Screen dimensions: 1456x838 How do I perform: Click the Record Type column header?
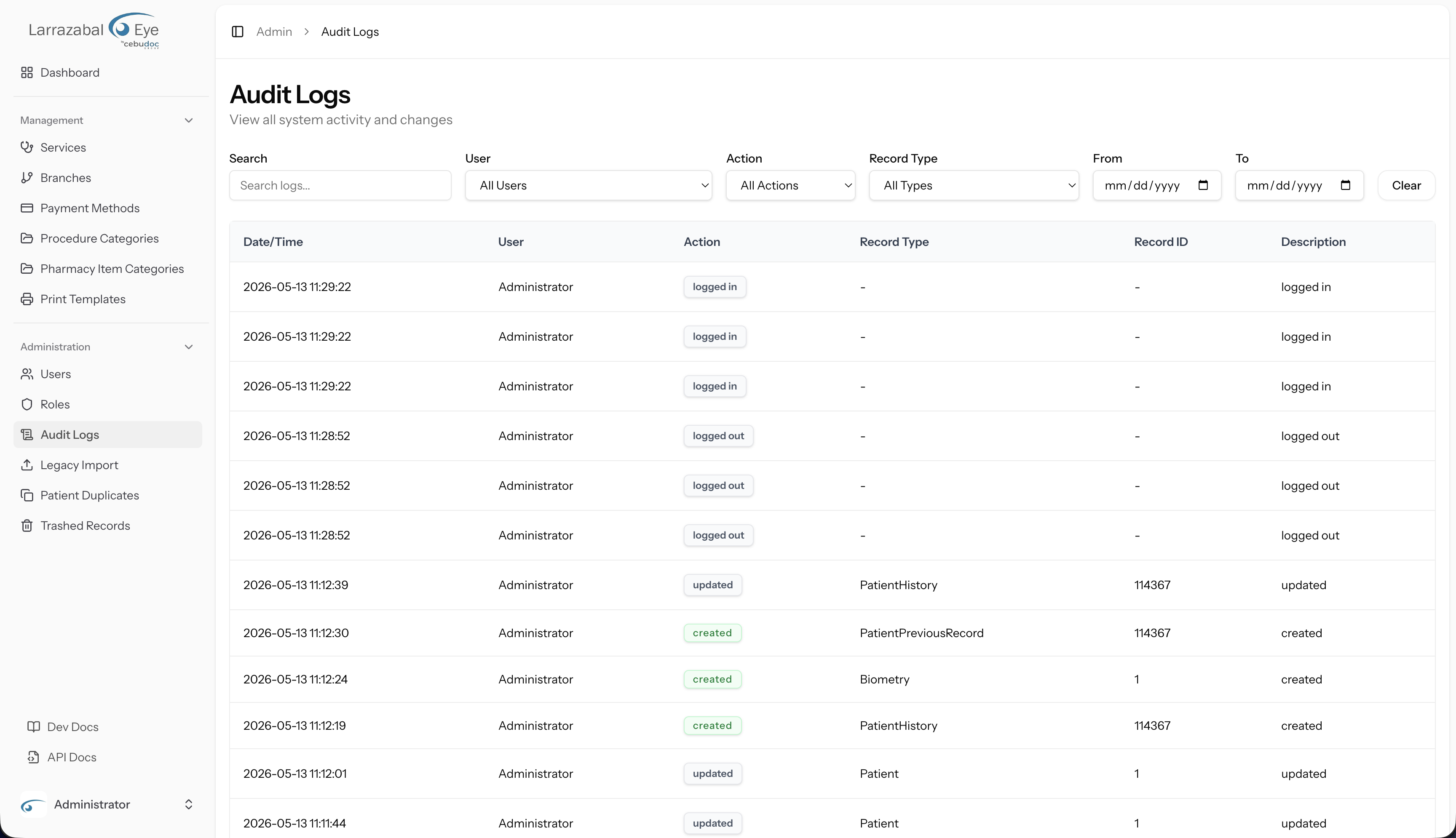point(894,242)
